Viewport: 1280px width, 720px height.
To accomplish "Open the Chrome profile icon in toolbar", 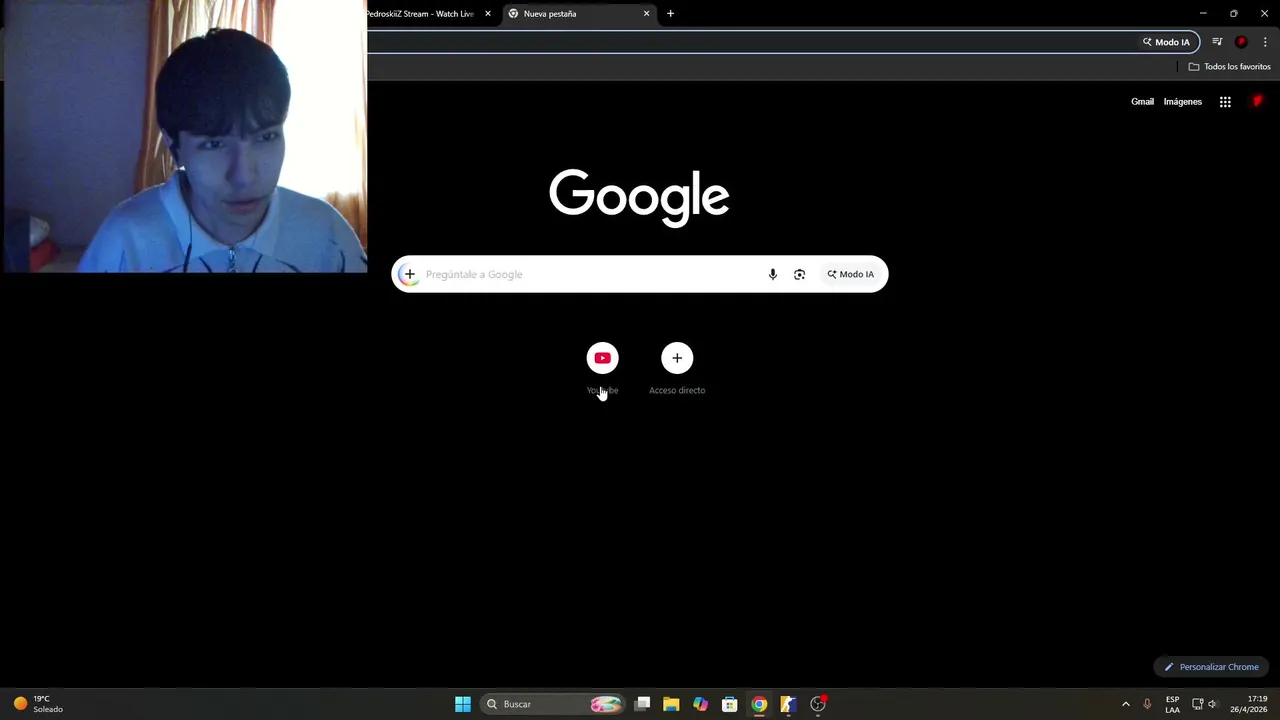I will click(1241, 42).
